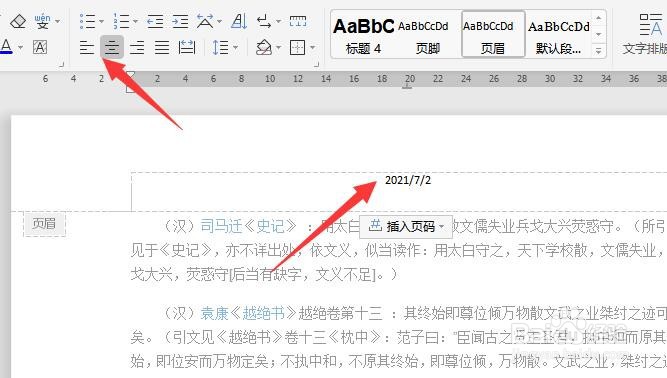The height and width of the screenshot is (378, 667).
Task: Click the 页眉 header label
Action: pyautogui.click(x=44, y=223)
